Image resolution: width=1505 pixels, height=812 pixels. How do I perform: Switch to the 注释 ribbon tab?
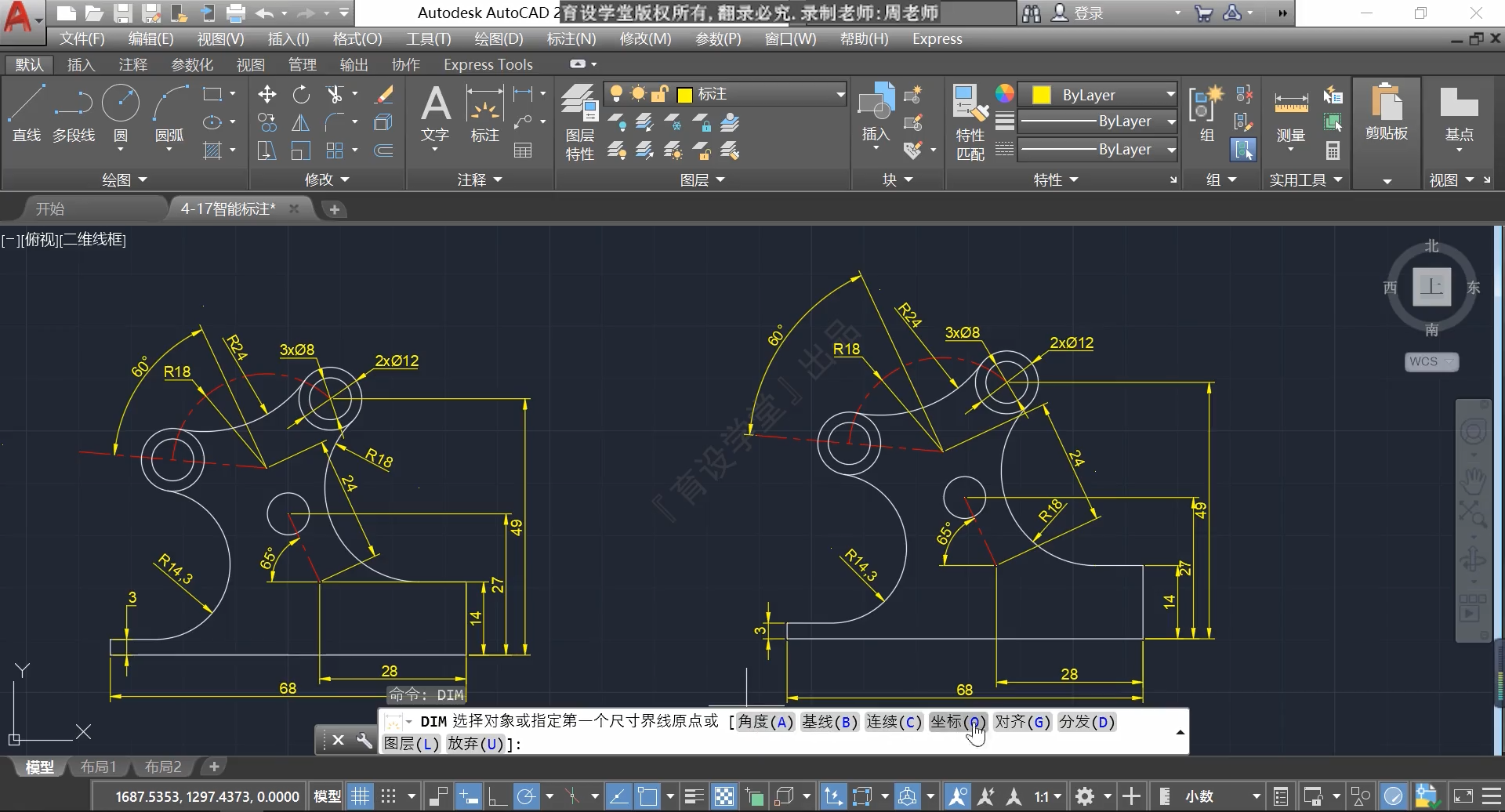(x=132, y=64)
